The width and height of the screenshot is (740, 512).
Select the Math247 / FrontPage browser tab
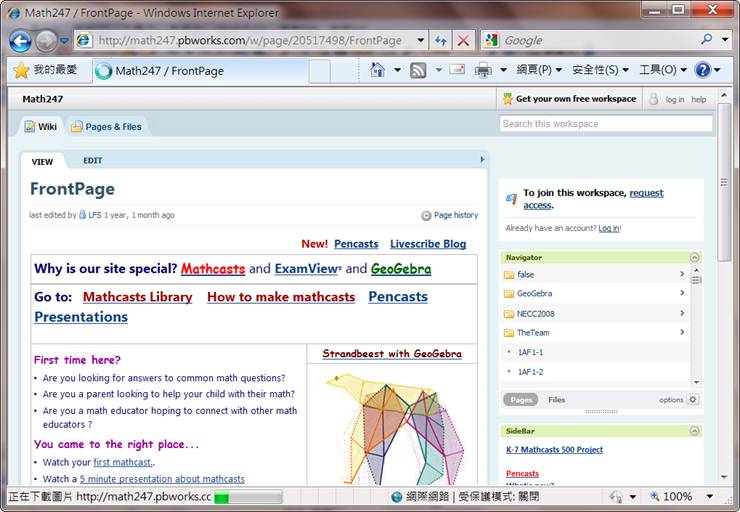pos(201,71)
